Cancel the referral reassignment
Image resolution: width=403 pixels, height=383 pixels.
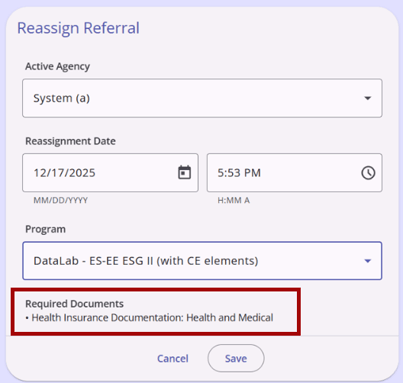coord(173,358)
